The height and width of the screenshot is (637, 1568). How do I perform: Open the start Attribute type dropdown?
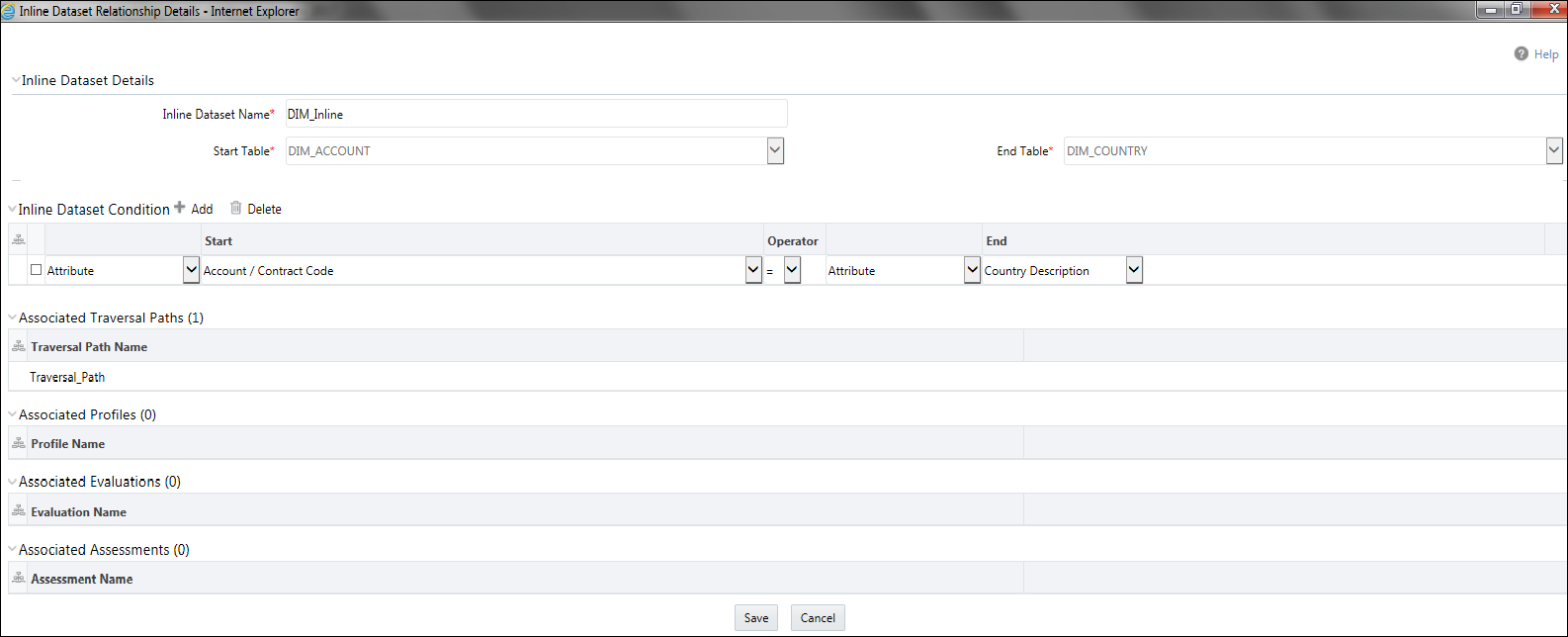pyautogui.click(x=192, y=270)
